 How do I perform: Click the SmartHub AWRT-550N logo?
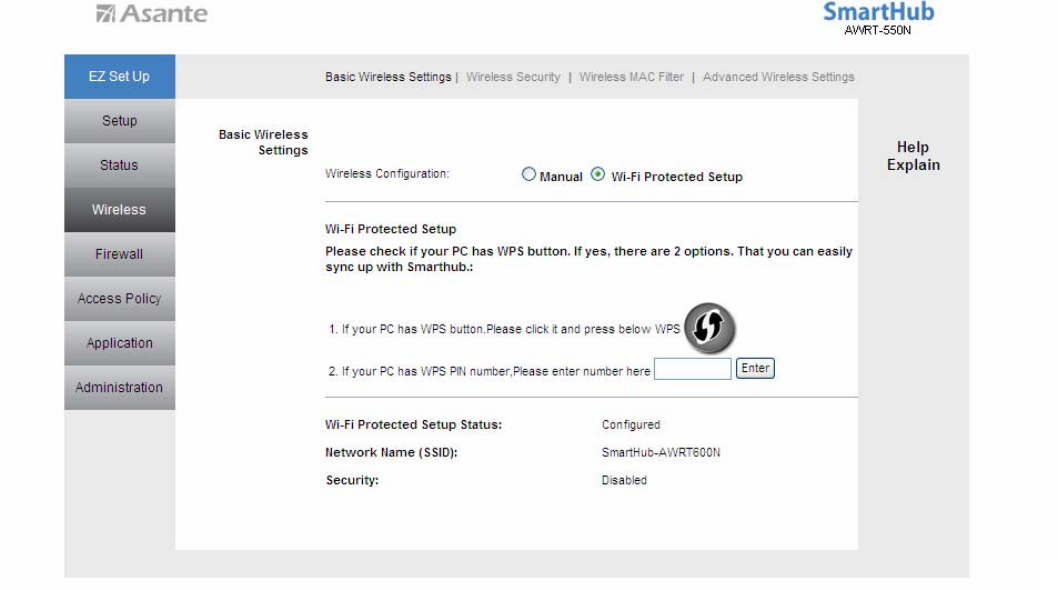tap(878, 18)
